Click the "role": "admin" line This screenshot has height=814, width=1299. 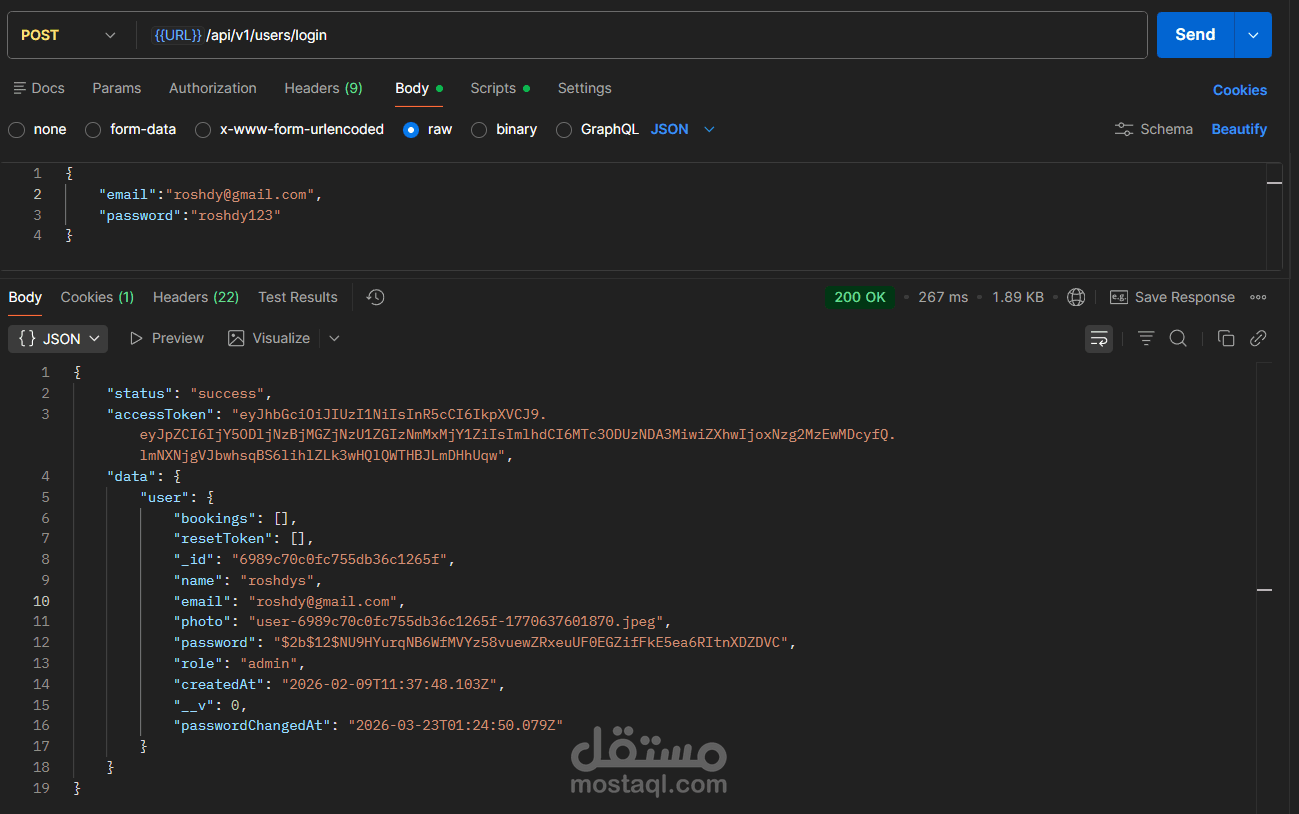(x=239, y=663)
